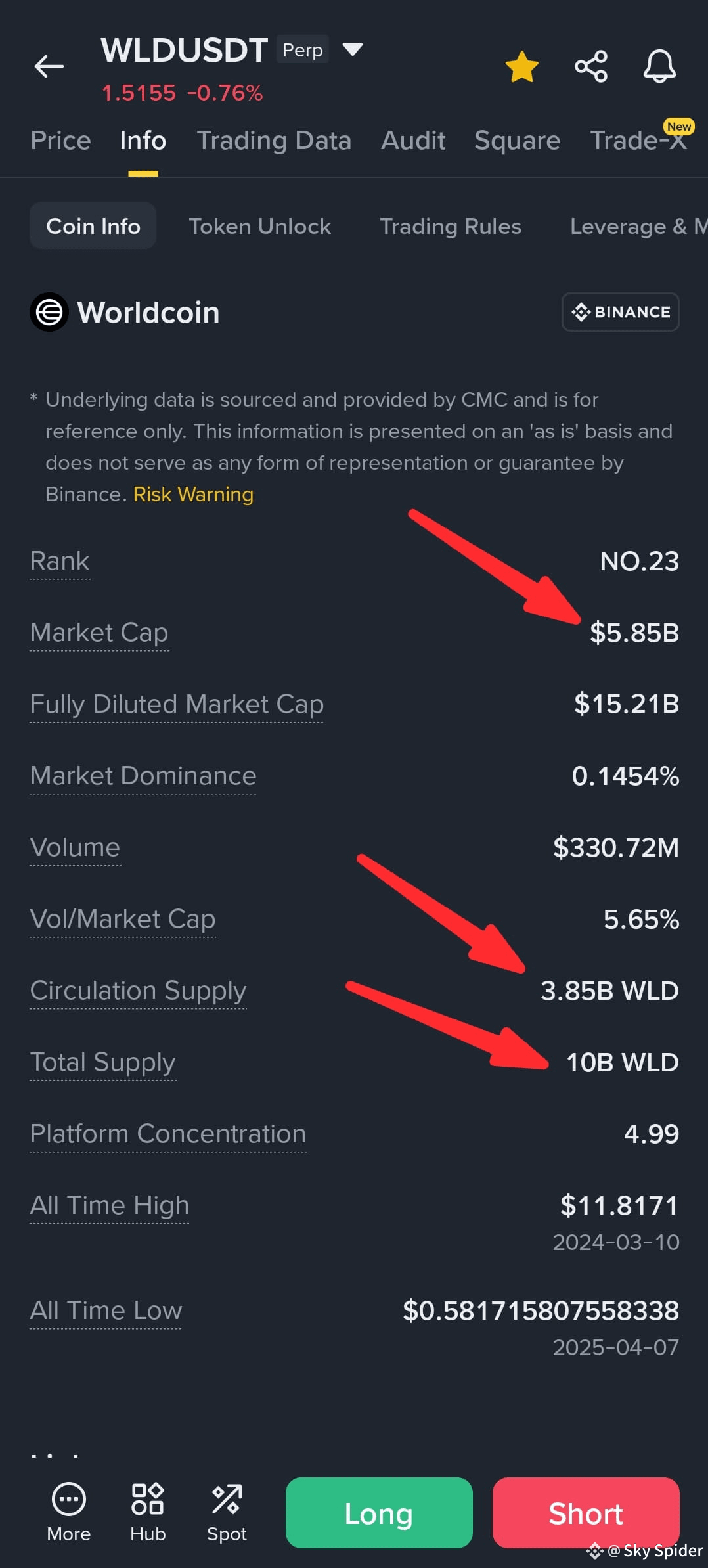Open price alert bell icon
Viewport: 708px width, 1568px height.
[659, 66]
